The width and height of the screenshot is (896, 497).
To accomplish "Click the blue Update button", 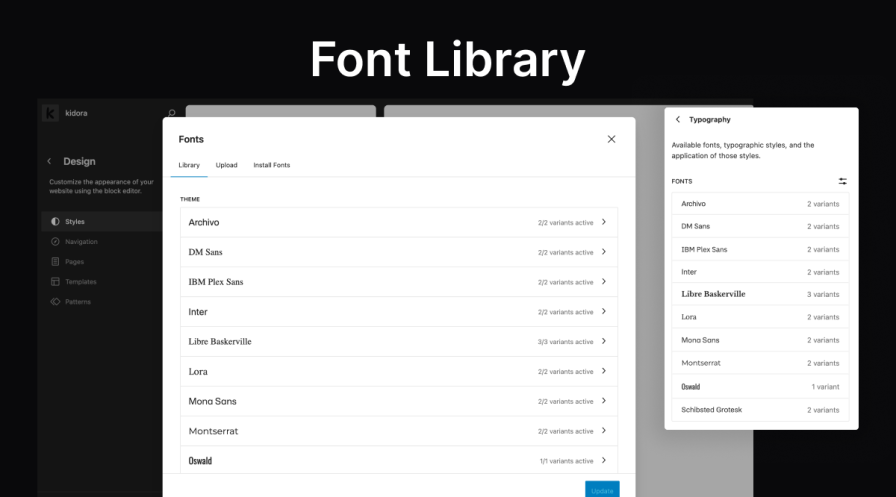I will (602, 490).
